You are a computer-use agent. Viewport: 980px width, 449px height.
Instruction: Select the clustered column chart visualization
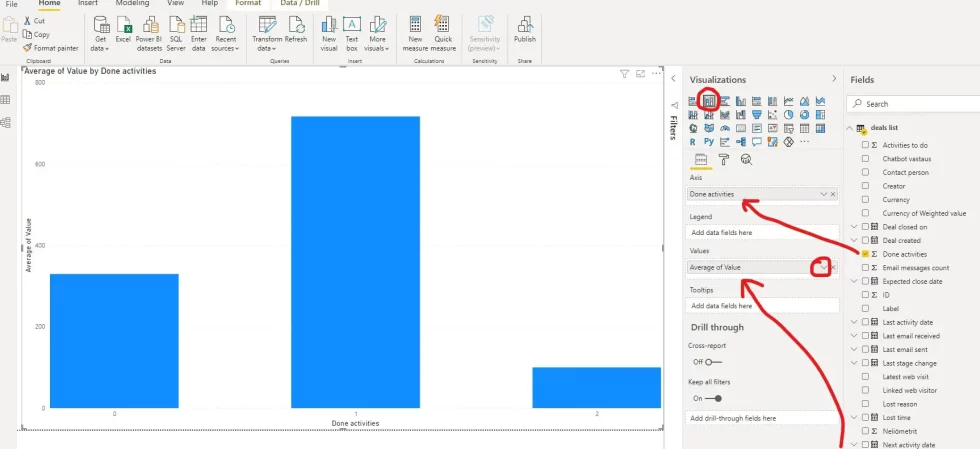tap(741, 101)
